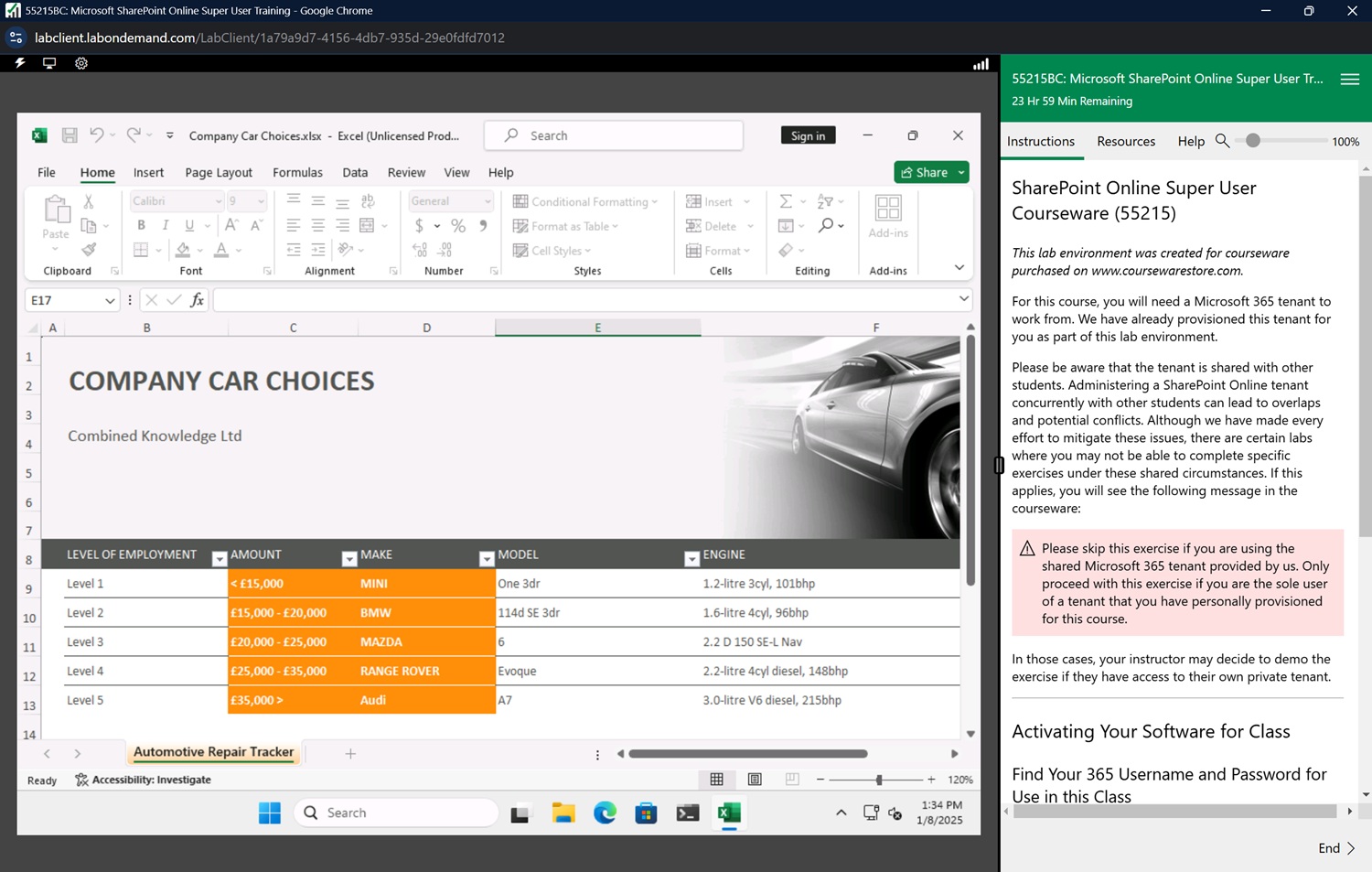This screenshot has width=1372, height=872.
Task: Click Increase Font Size icon
Action: [x=231, y=225]
